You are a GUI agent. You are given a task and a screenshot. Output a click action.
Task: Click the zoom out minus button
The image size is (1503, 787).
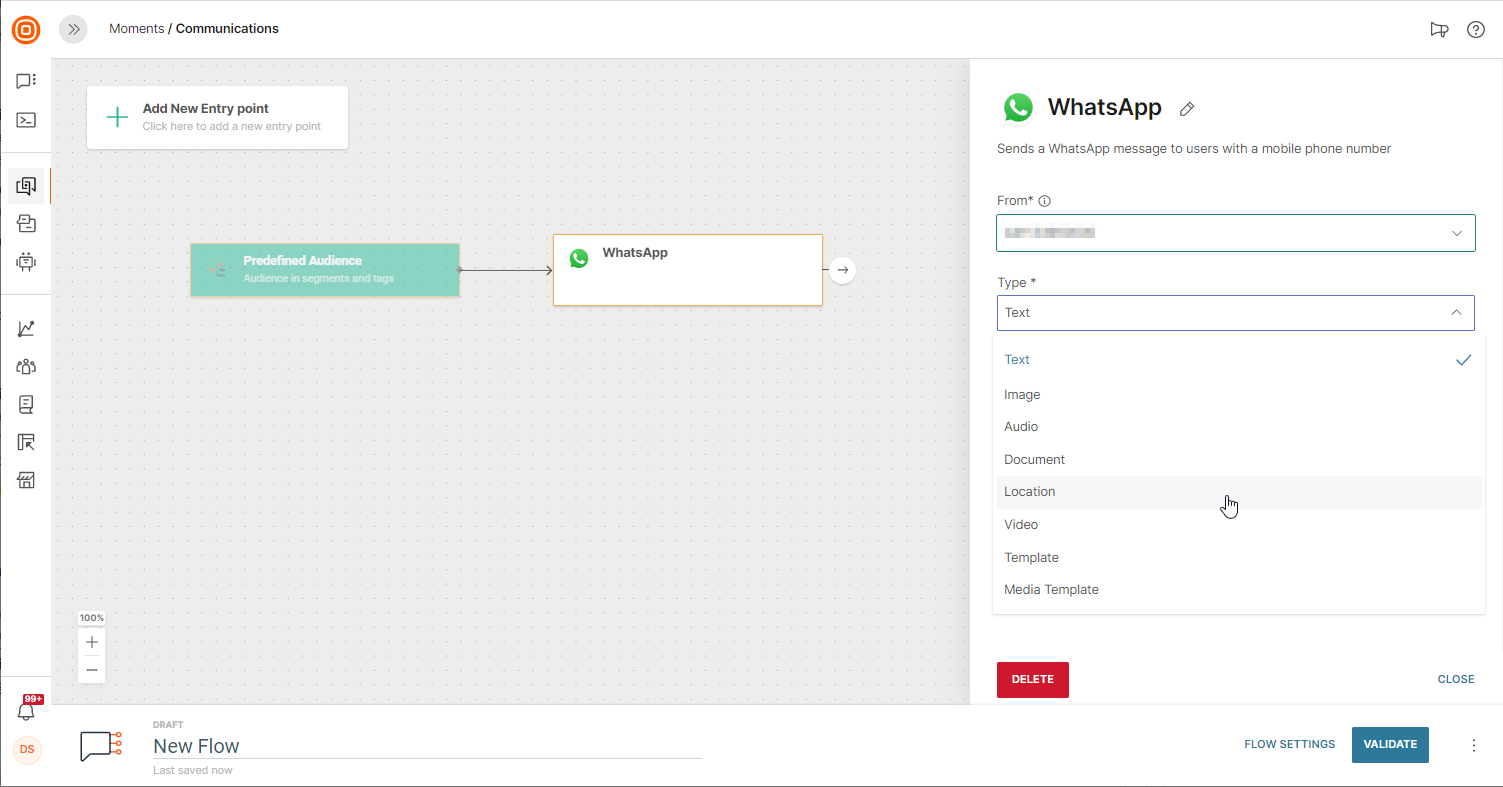[92, 669]
